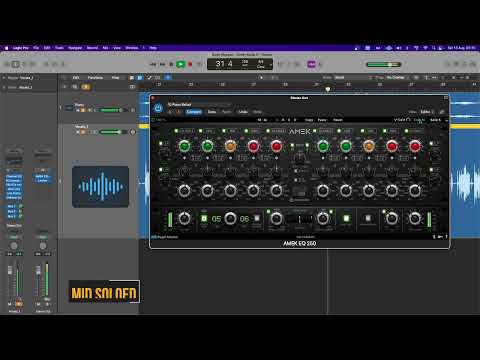Open the Track menu in menu bar
Image resolution: width=480 pixels, height=360 pixels.
[59, 48]
